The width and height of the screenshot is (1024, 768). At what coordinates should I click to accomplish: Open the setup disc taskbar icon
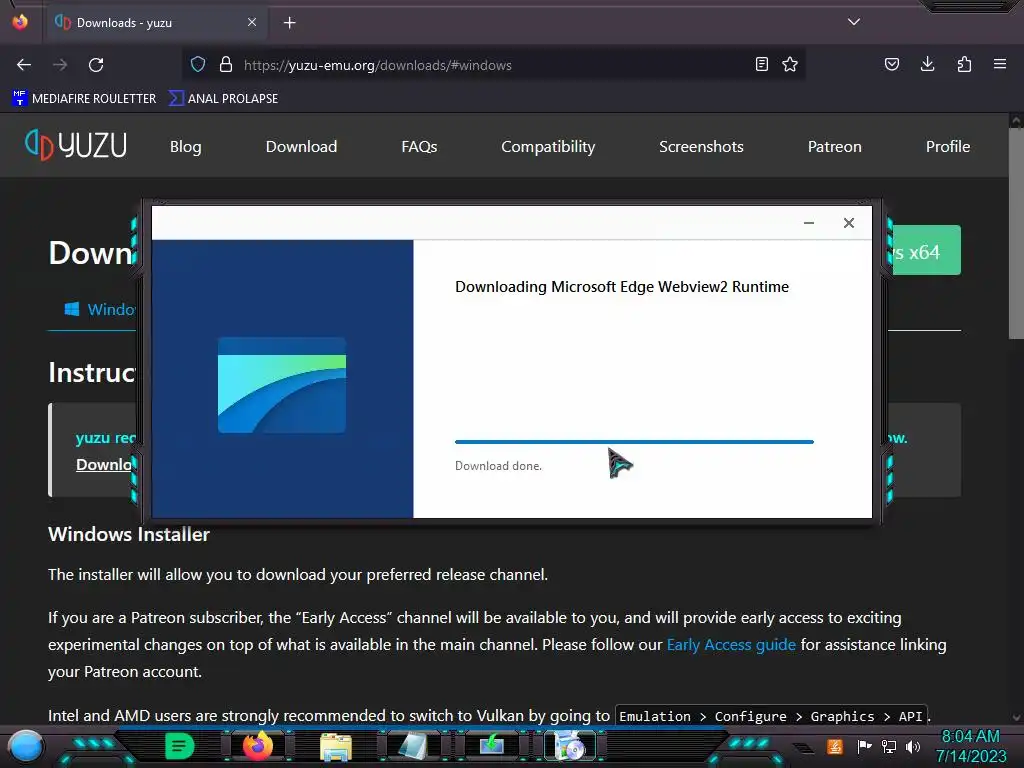(x=569, y=746)
